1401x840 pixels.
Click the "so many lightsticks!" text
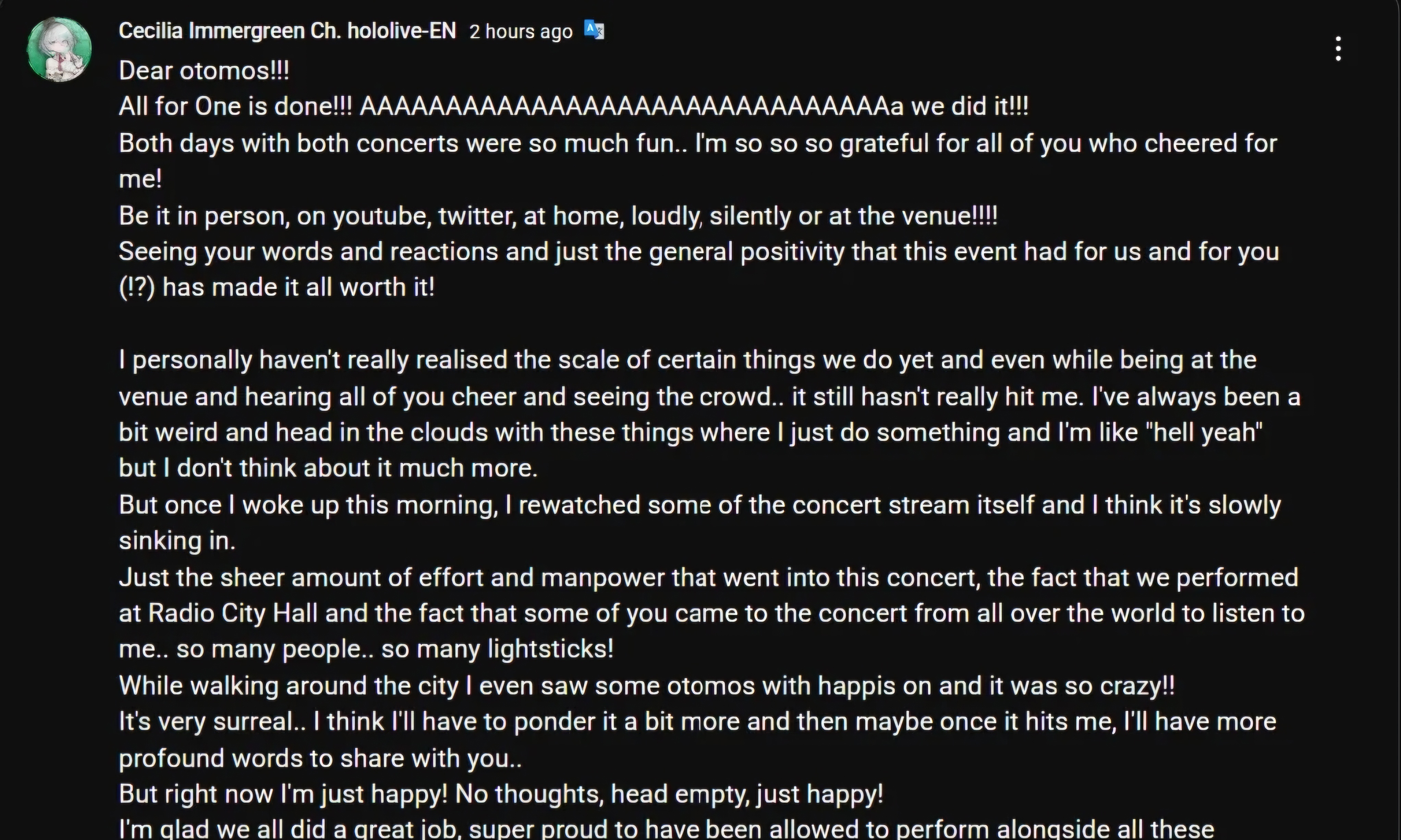pos(497,649)
